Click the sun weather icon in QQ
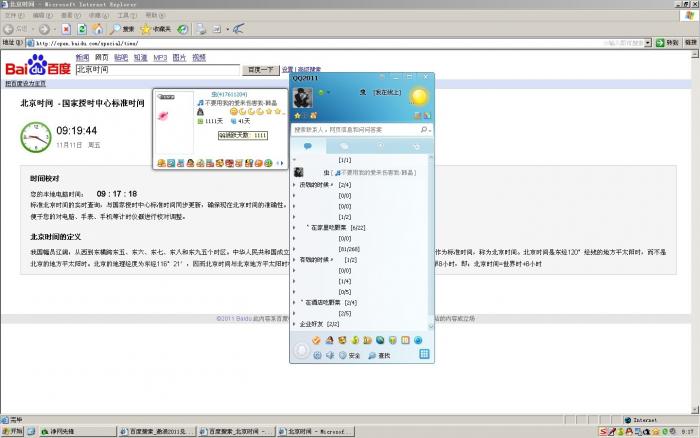Screen dimensions: 700x438 (419, 96)
